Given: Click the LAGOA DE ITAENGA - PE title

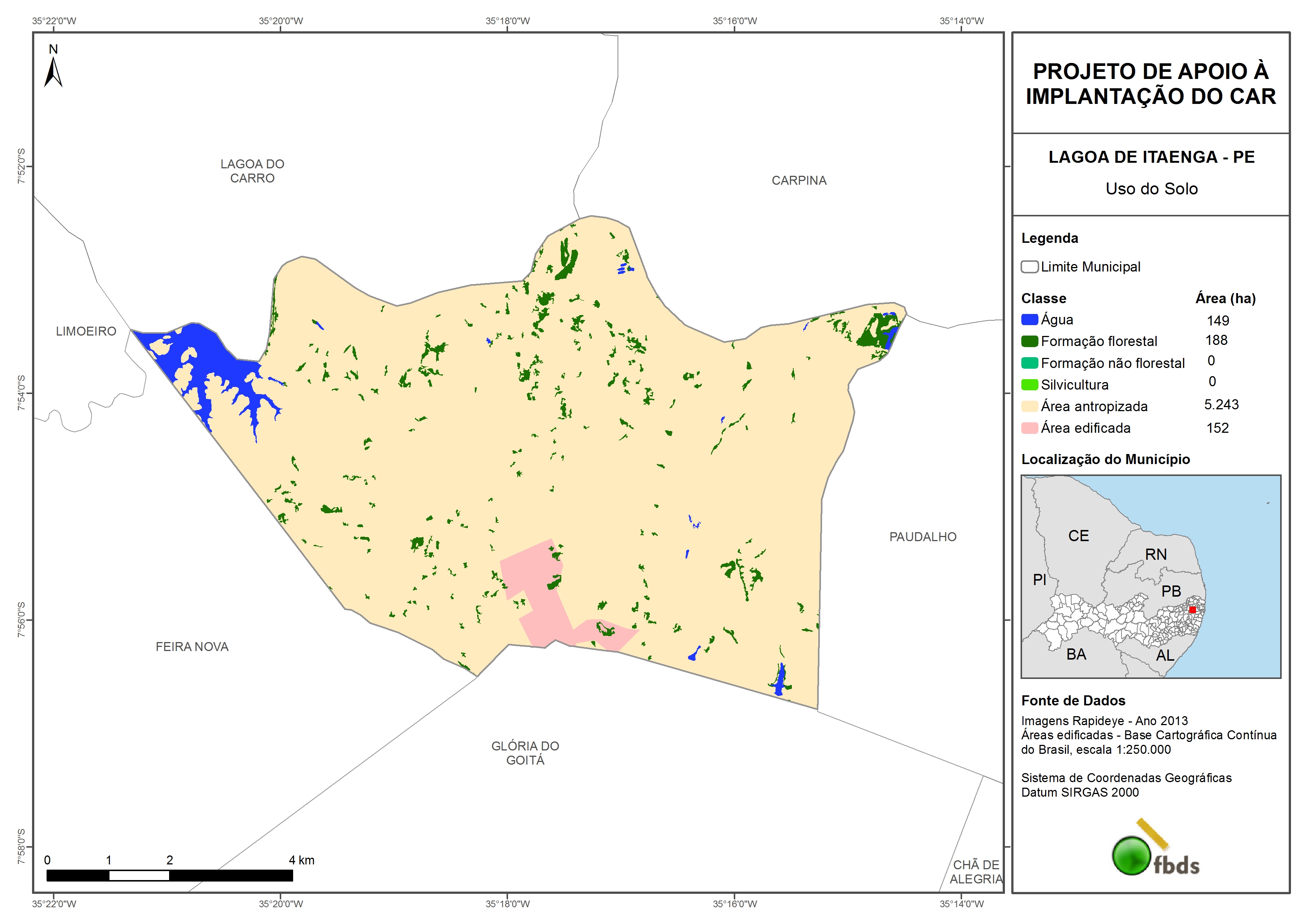Looking at the screenshot, I should [x=1151, y=157].
